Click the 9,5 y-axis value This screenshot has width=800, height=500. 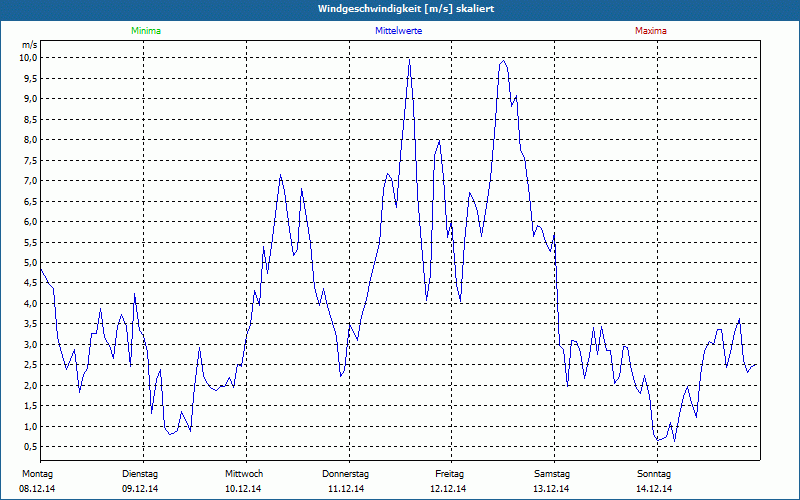click(x=31, y=78)
